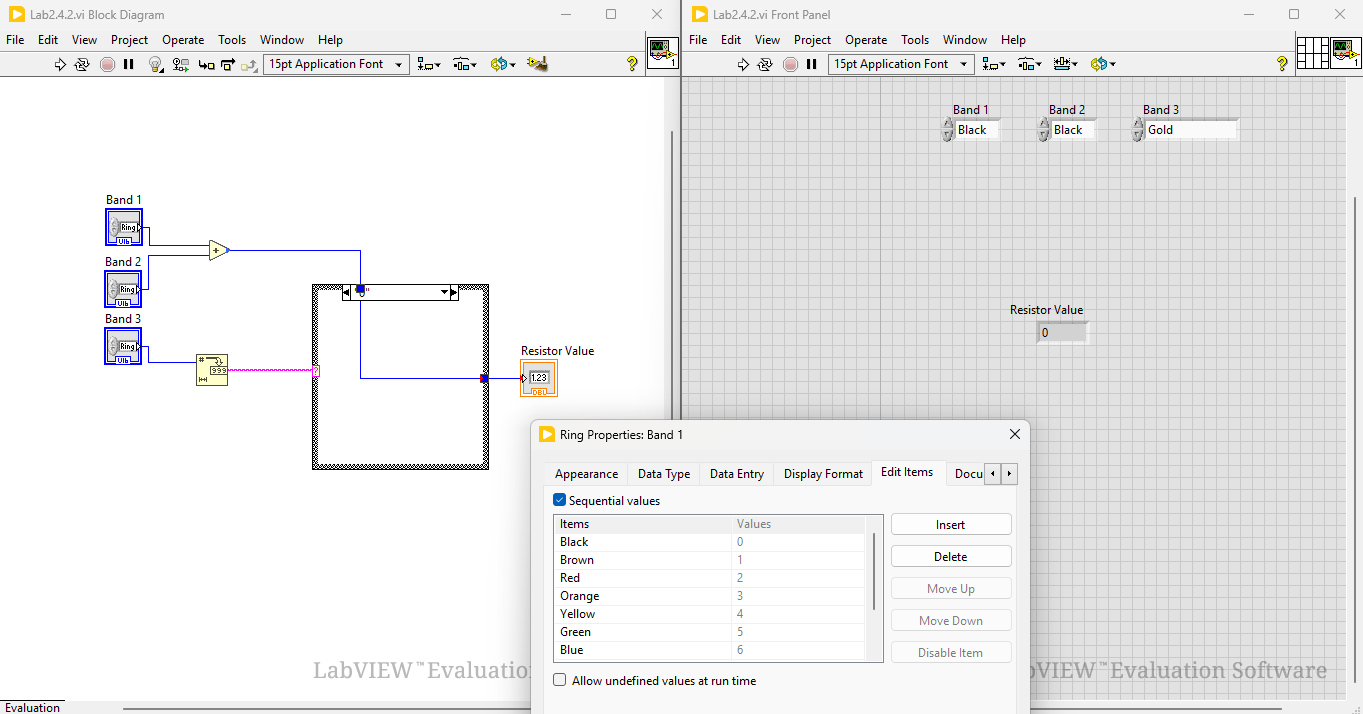Image resolution: width=1363 pixels, height=714 pixels.
Task: Open the Operate menu
Action: [x=183, y=40]
